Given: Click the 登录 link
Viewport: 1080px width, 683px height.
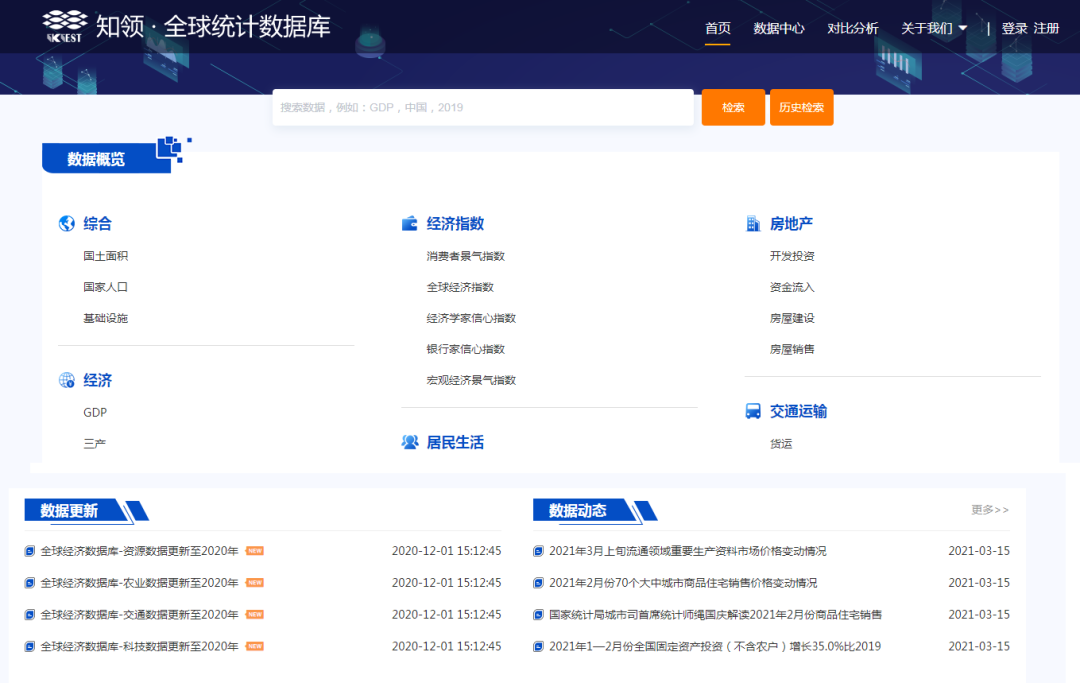Looking at the screenshot, I should tap(1014, 28).
